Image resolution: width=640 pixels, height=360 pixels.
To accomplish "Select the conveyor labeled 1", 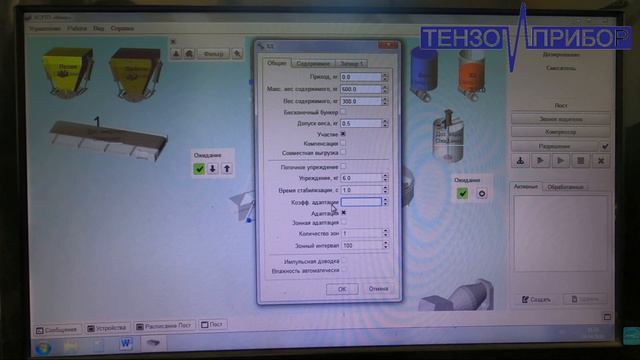I will tap(108, 139).
